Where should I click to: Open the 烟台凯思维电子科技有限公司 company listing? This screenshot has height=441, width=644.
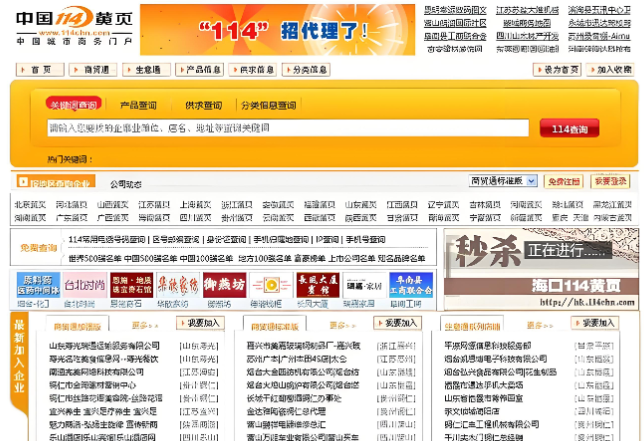coord(495,359)
